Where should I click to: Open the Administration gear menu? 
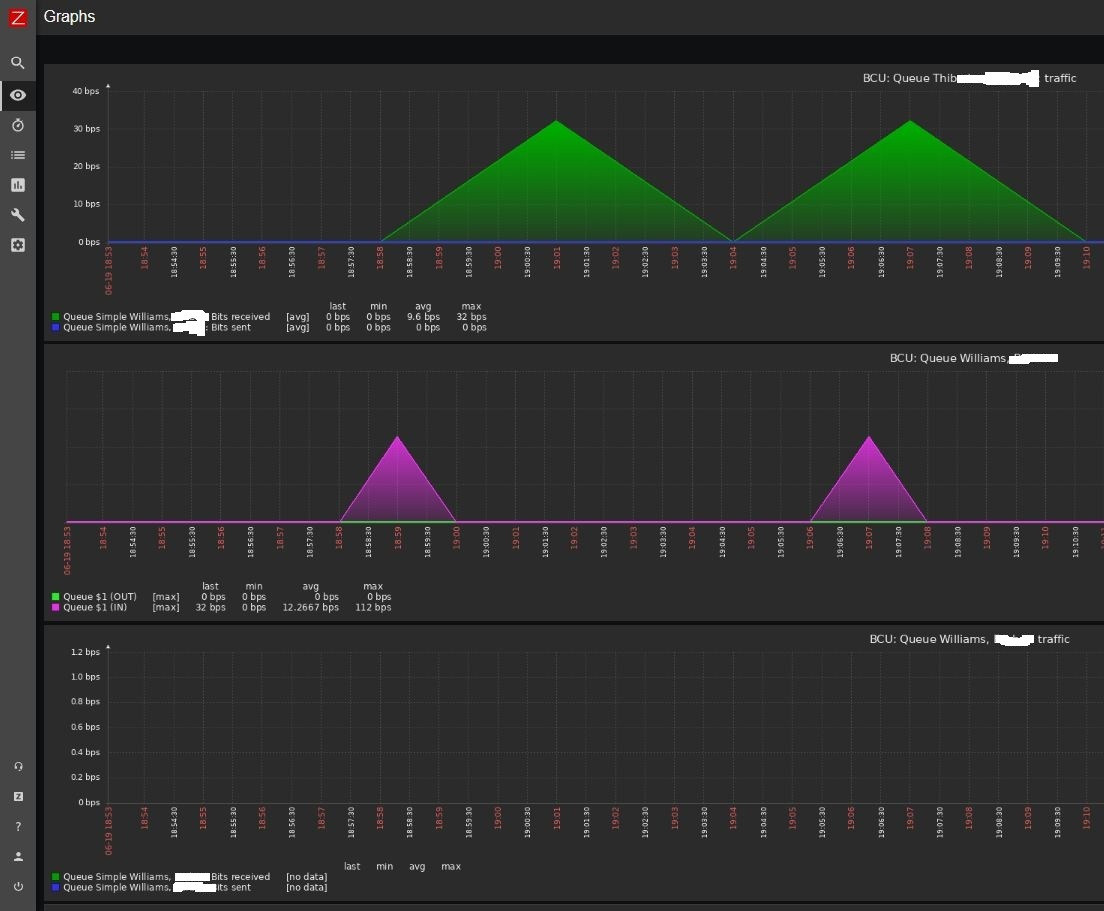coord(18,245)
